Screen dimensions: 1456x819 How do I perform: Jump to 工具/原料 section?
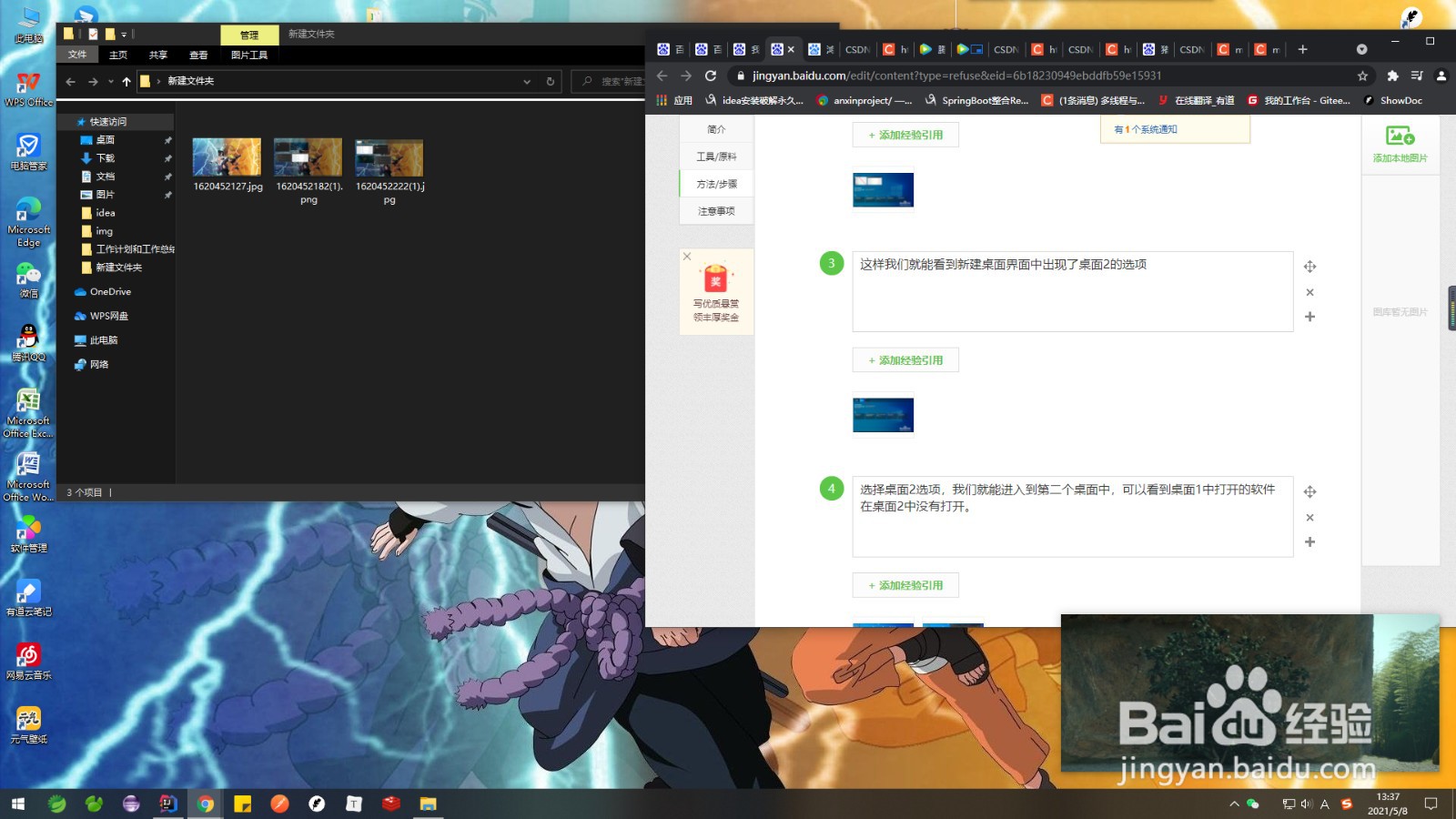pos(716,157)
